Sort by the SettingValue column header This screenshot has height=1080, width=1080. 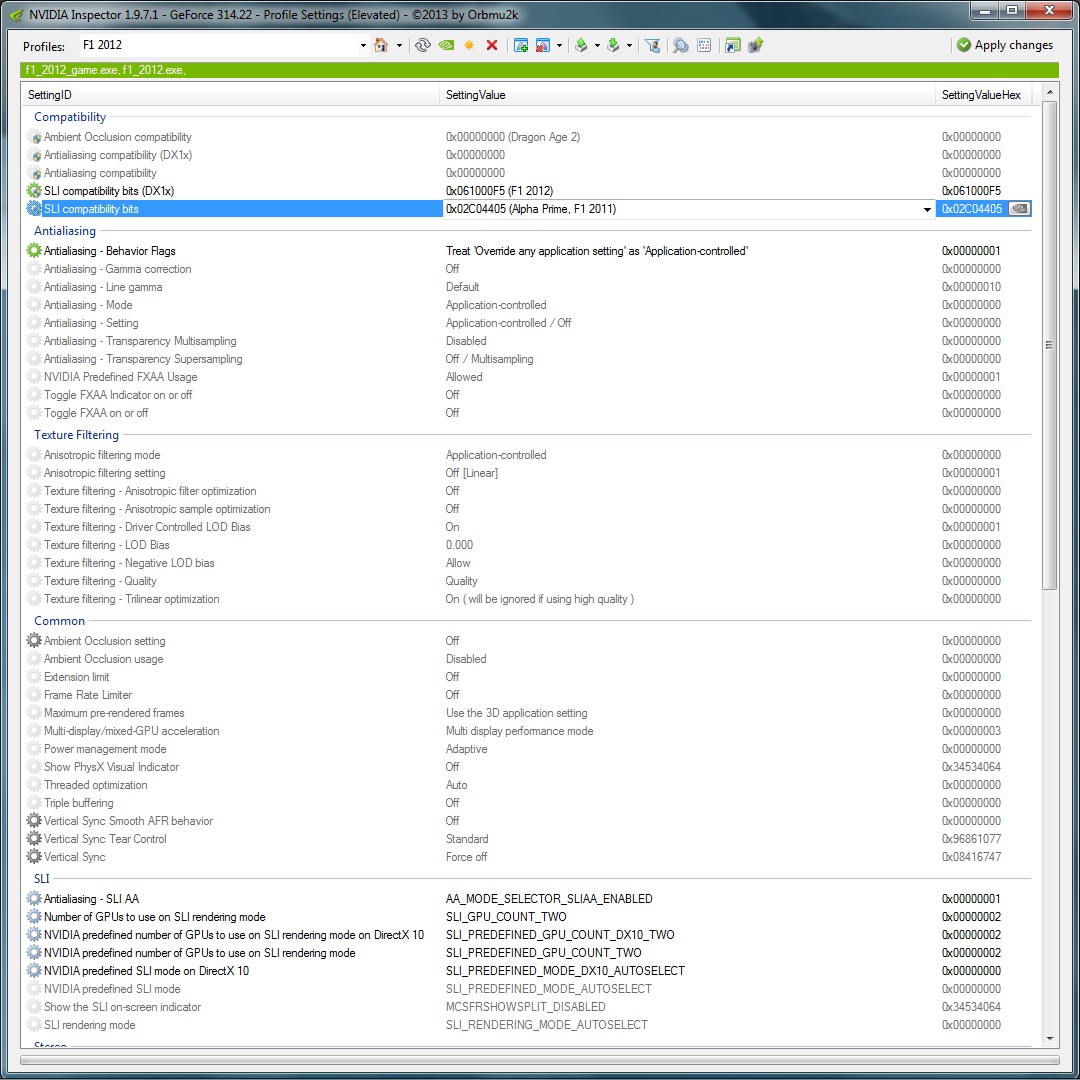click(x=688, y=95)
